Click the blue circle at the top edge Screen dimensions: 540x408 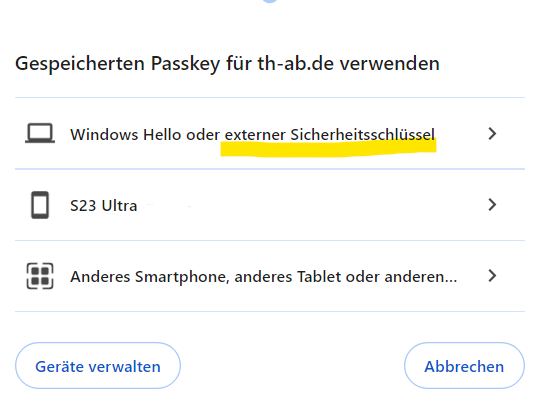point(270,1)
